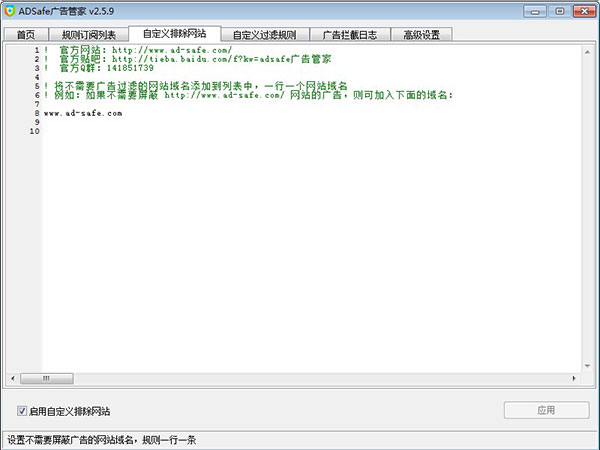Viewport: 600px width, 450px height.
Task: Go to the 自定义过滤规则 tab
Action: (264, 35)
